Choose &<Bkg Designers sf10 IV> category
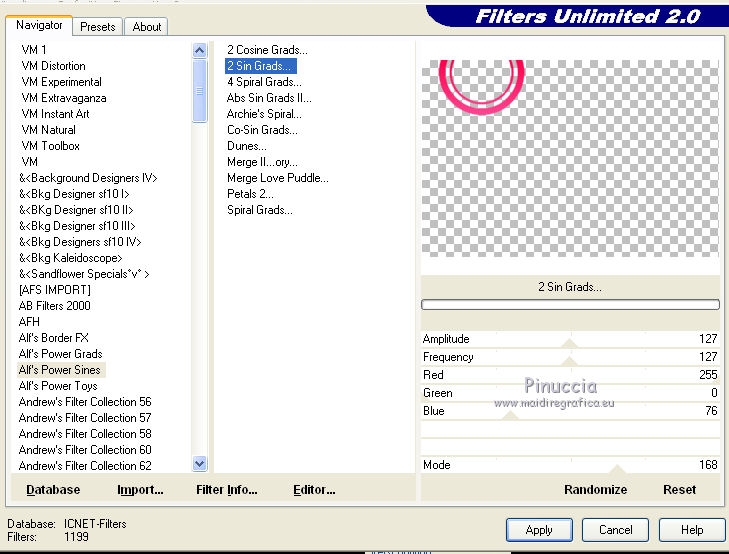This screenshot has width=729, height=554. click(80, 242)
